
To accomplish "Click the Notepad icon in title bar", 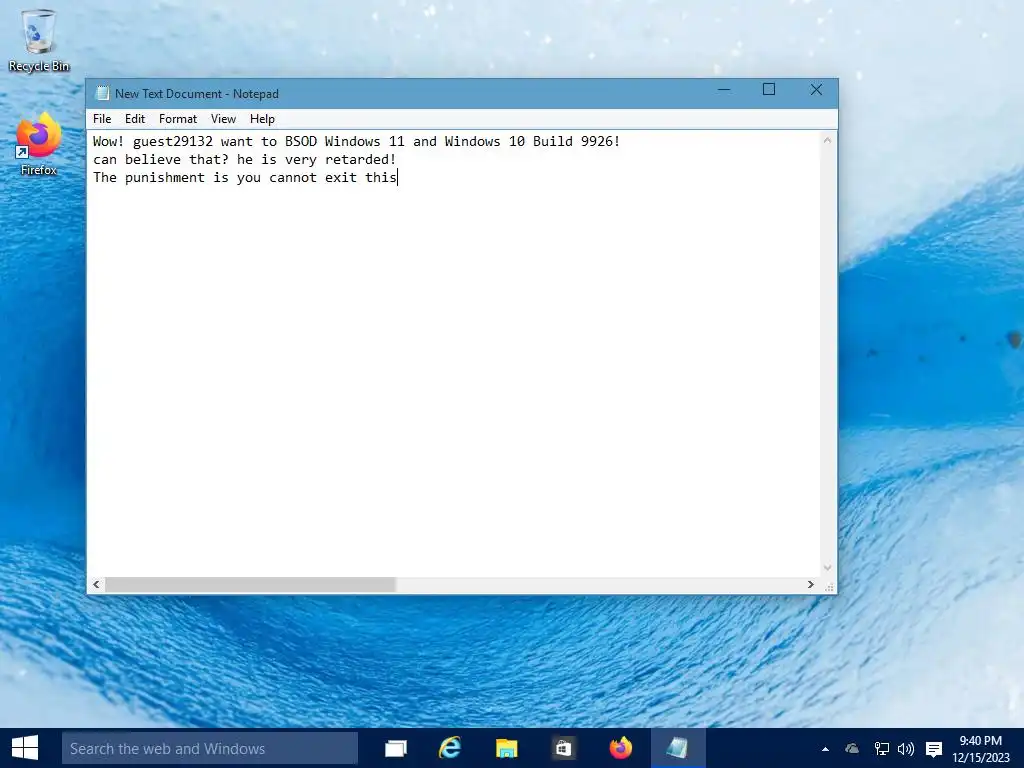I will [103, 93].
